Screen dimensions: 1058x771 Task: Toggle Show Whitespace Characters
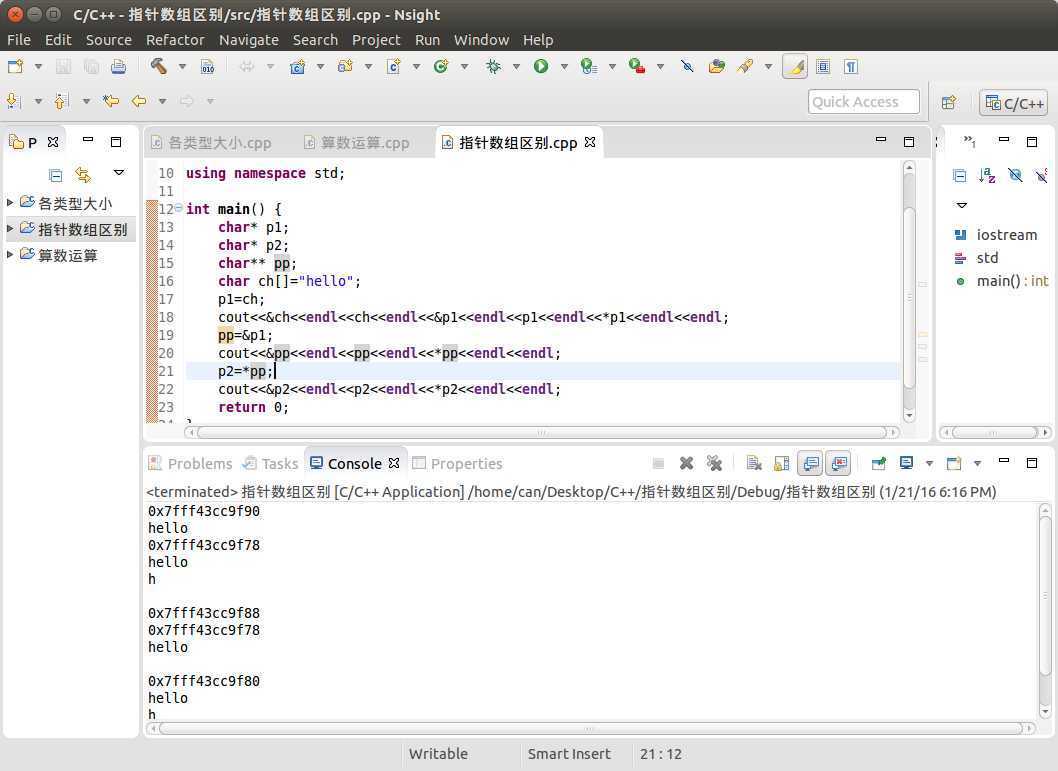click(x=851, y=66)
